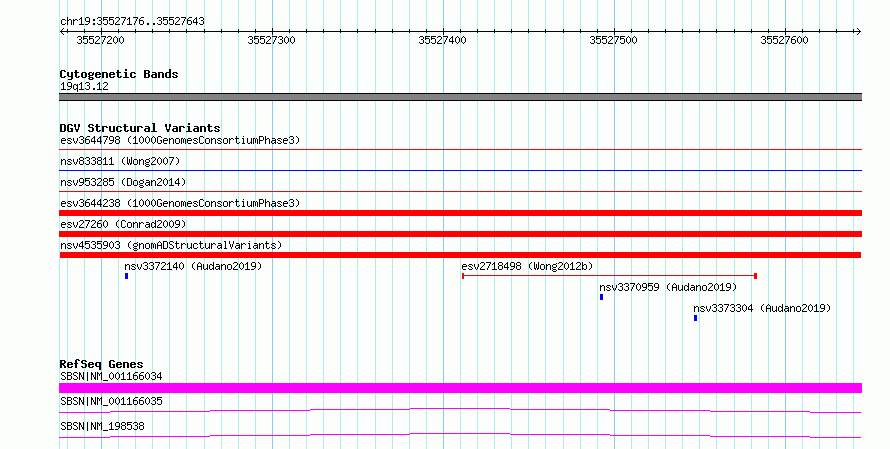Open variant esv2718498 (Wong2012b) label
This screenshot has width=890, height=449.
pos(527,266)
